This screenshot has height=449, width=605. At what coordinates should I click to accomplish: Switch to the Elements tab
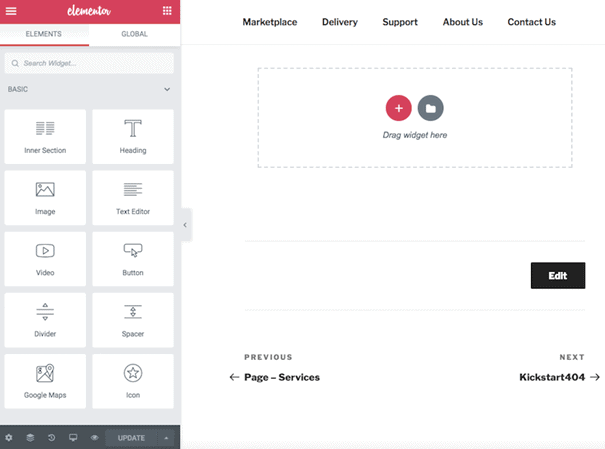(x=44, y=34)
